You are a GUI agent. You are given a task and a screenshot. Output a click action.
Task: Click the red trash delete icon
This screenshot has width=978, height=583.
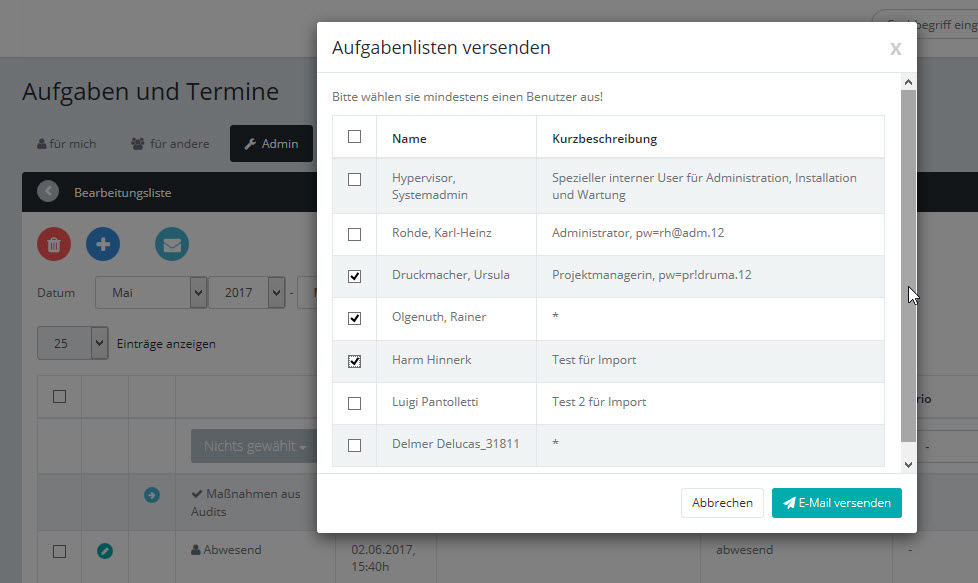[x=54, y=244]
